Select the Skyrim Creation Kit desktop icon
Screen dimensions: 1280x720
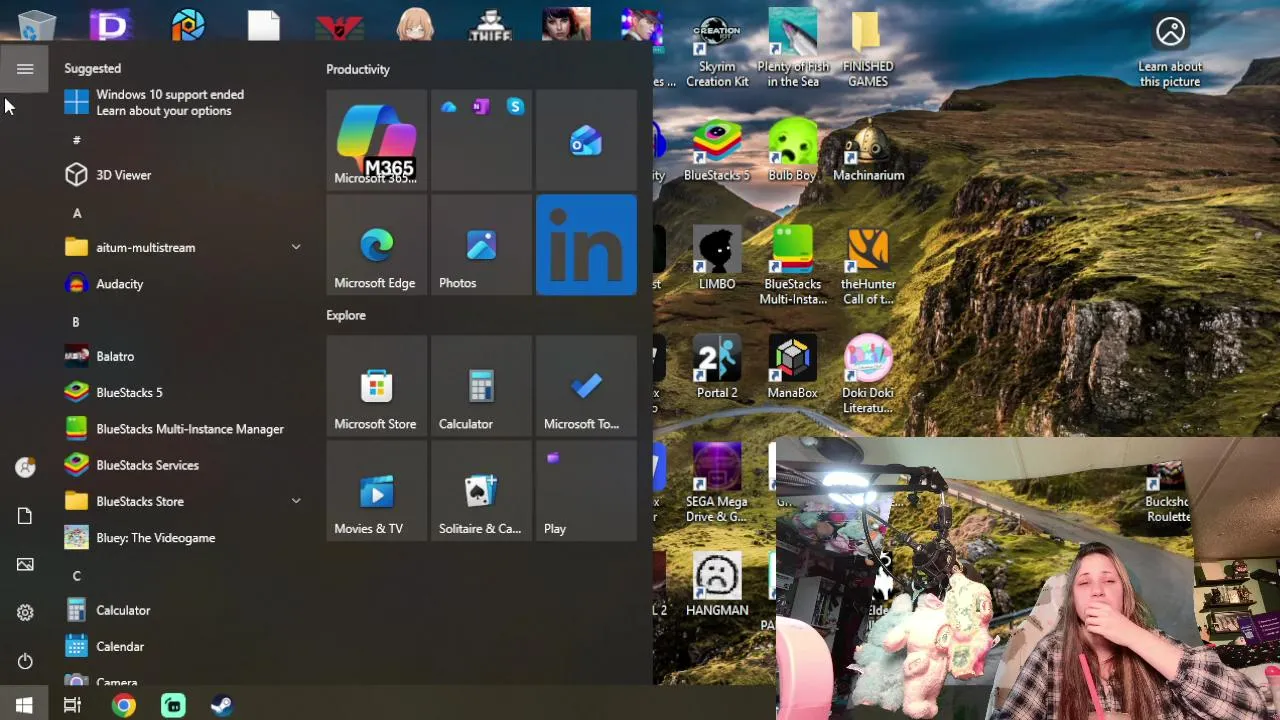pyautogui.click(x=717, y=50)
